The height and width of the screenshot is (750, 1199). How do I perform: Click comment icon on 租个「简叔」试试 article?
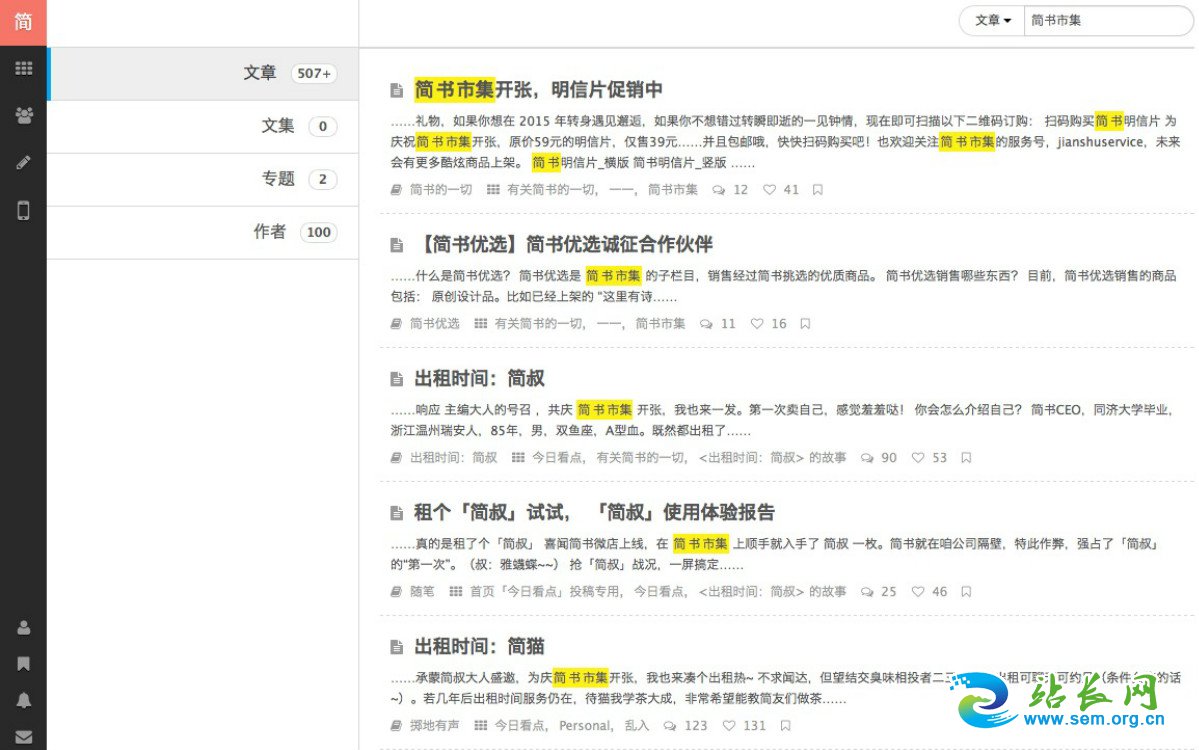coord(867,592)
